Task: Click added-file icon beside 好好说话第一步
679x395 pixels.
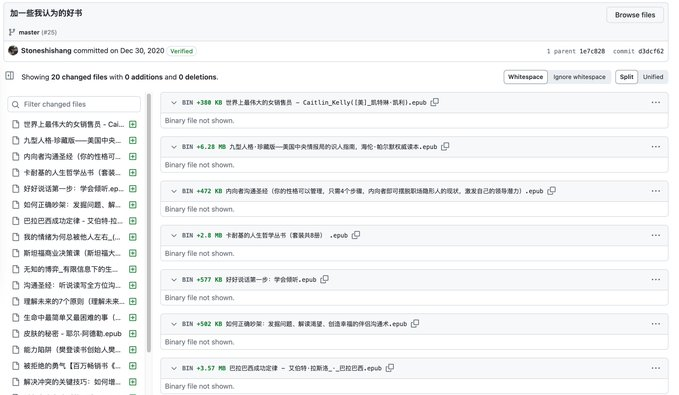Action: (133, 189)
